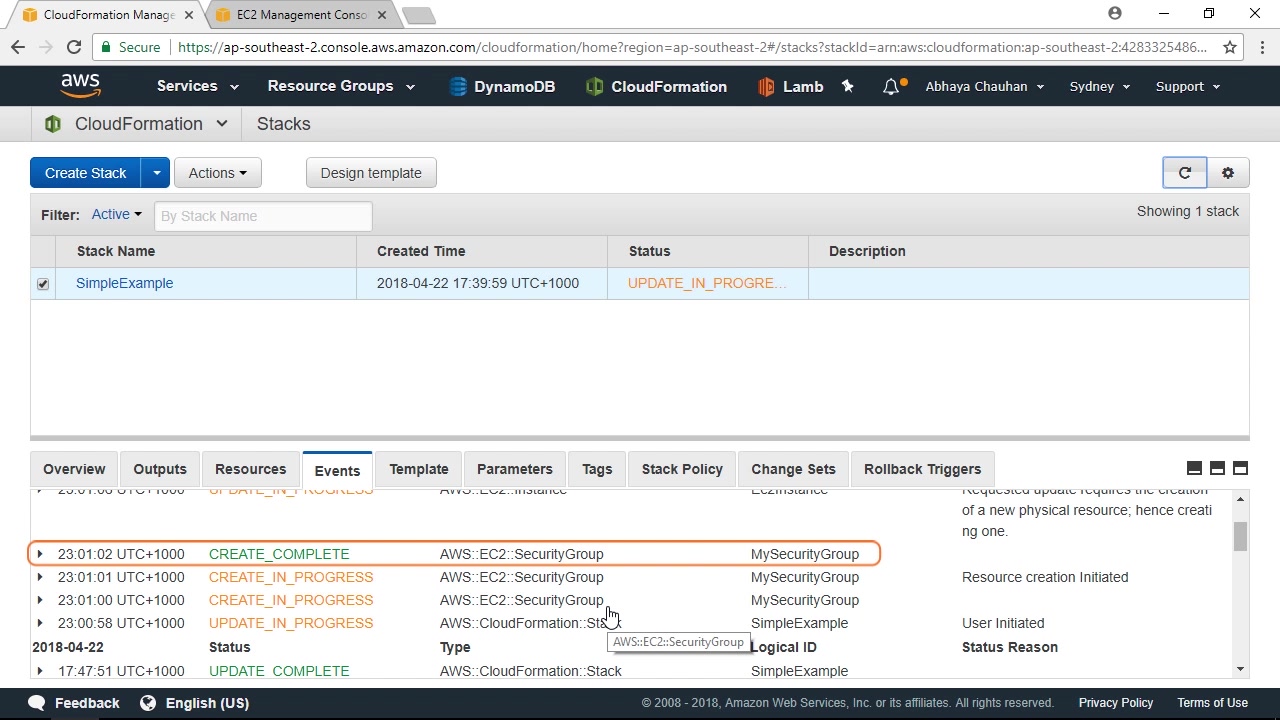Expand the 17:47:51 UPDATE_COMPLETE event row

pyautogui.click(x=40, y=670)
